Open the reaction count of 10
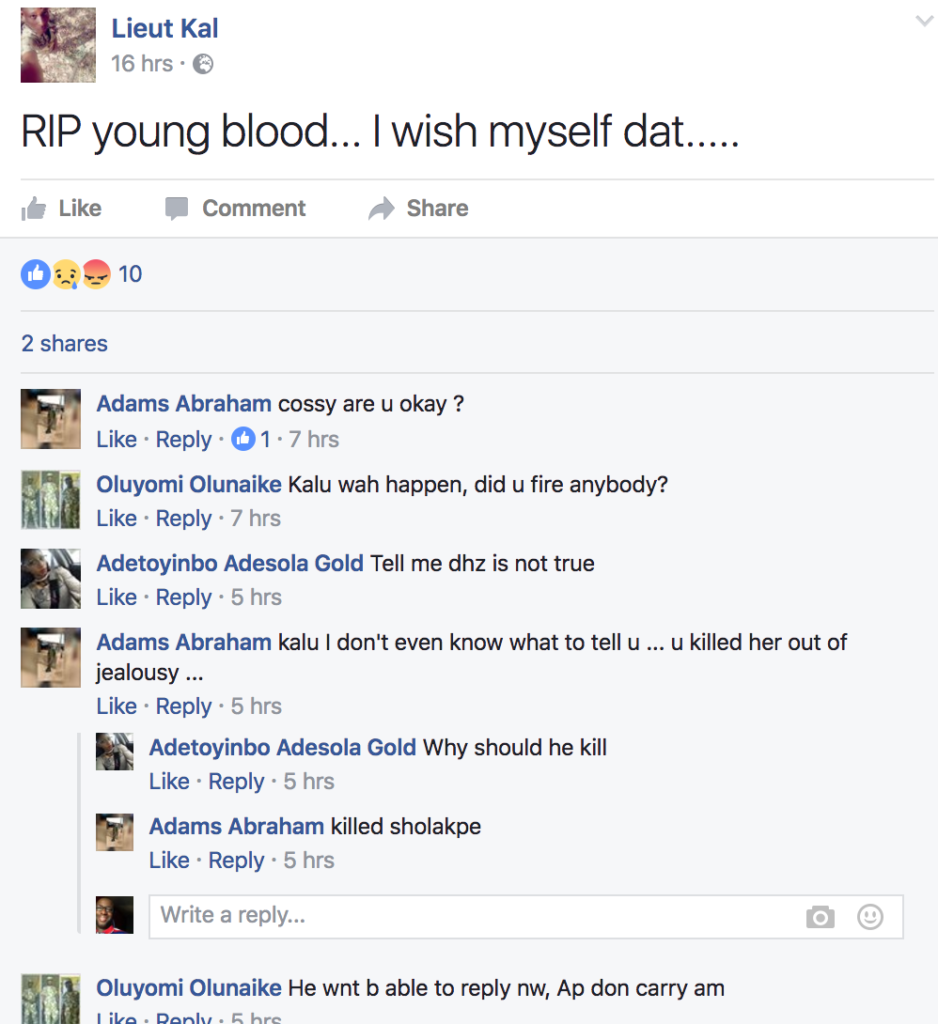938x1024 pixels. [x=130, y=274]
